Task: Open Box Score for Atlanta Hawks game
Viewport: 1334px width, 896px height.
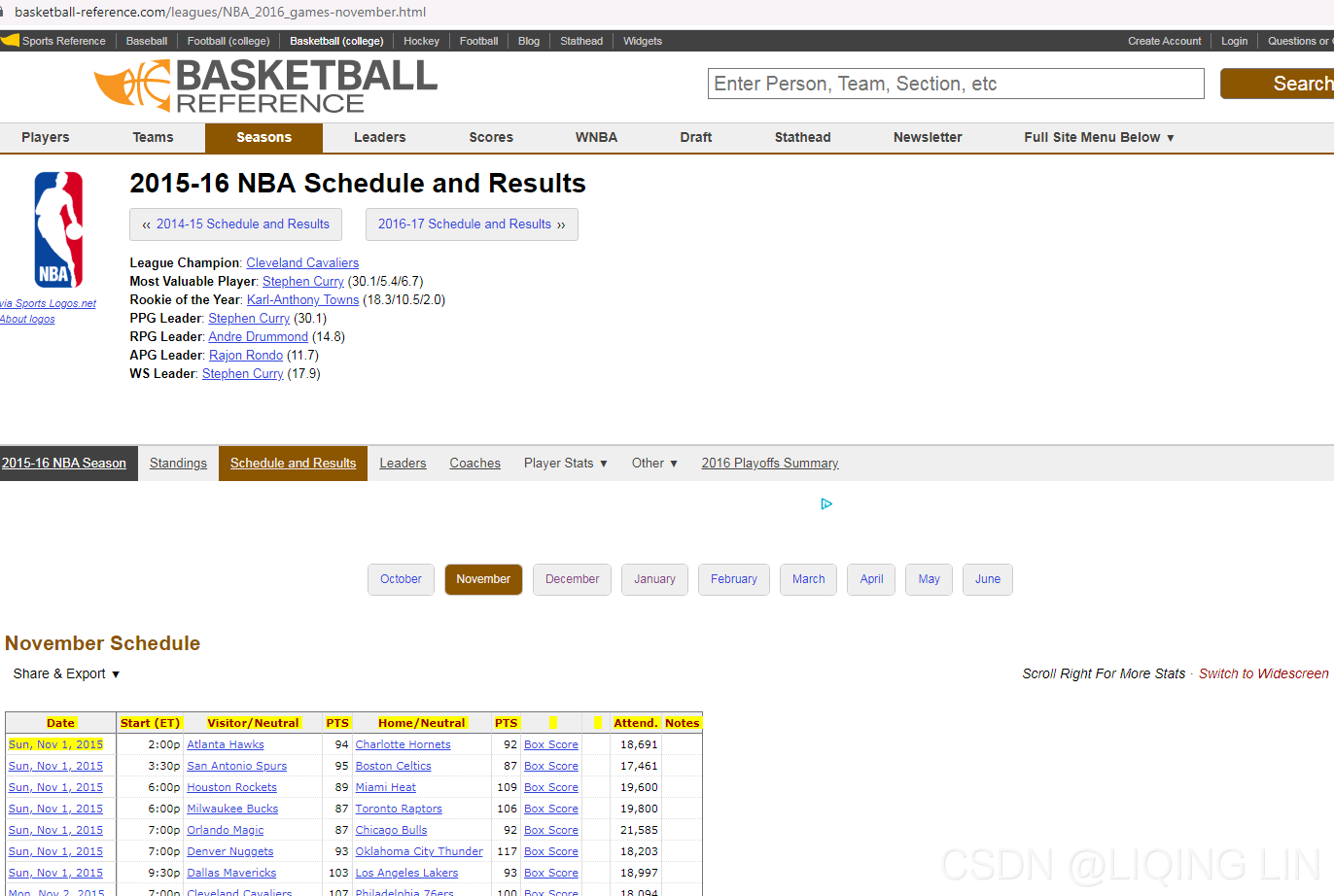Action: [x=550, y=744]
